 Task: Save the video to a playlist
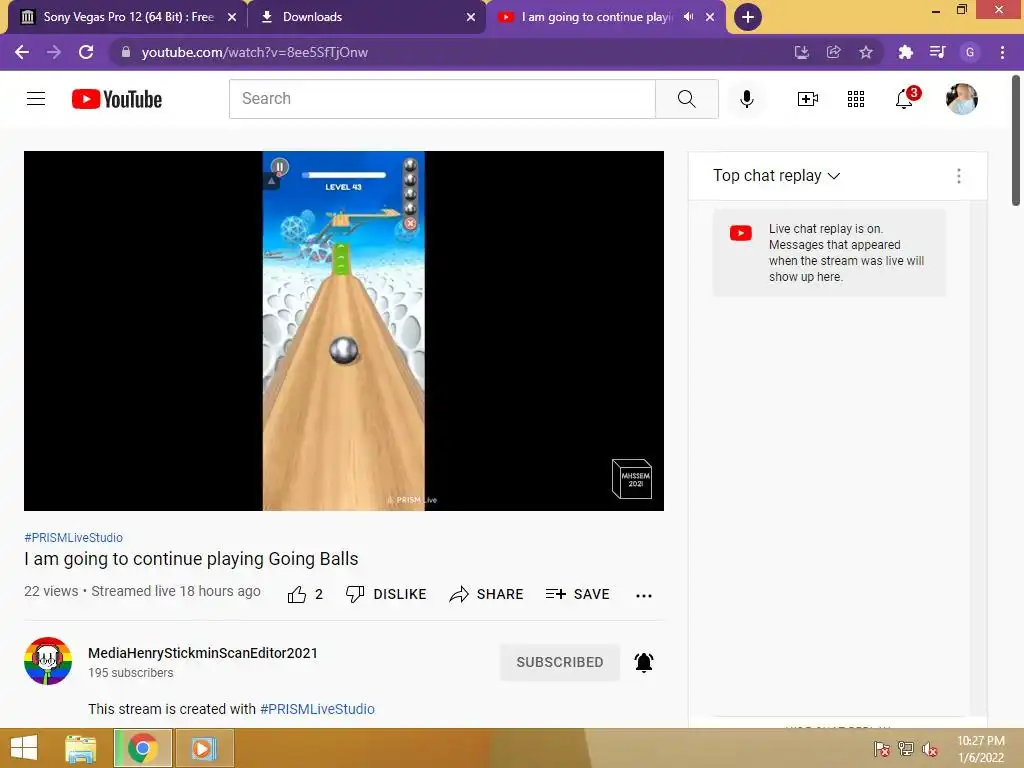tap(578, 594)
